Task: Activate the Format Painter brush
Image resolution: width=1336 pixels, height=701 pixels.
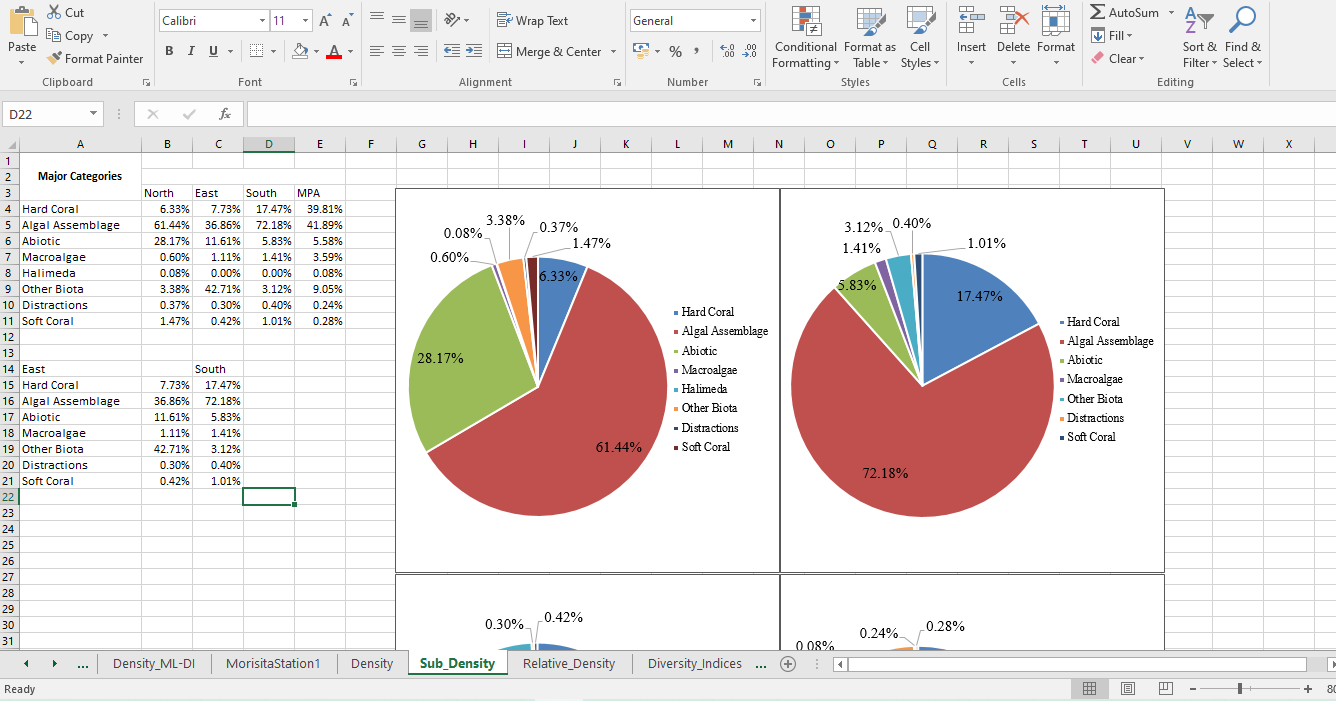Action: (54, 58)
